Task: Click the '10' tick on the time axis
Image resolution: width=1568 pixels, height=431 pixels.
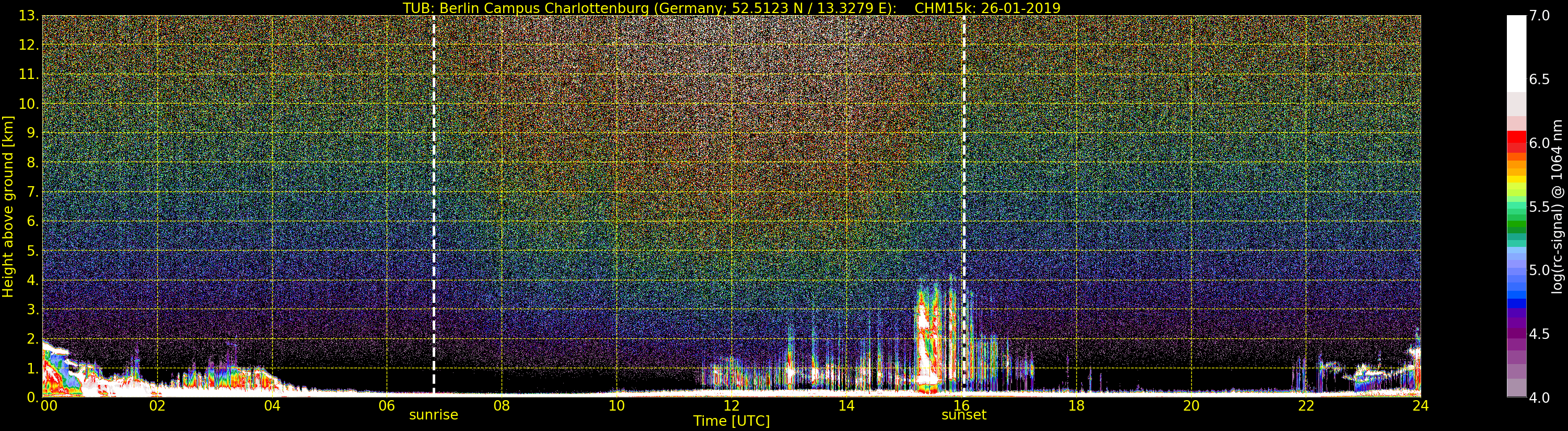Action: point(617,406)
